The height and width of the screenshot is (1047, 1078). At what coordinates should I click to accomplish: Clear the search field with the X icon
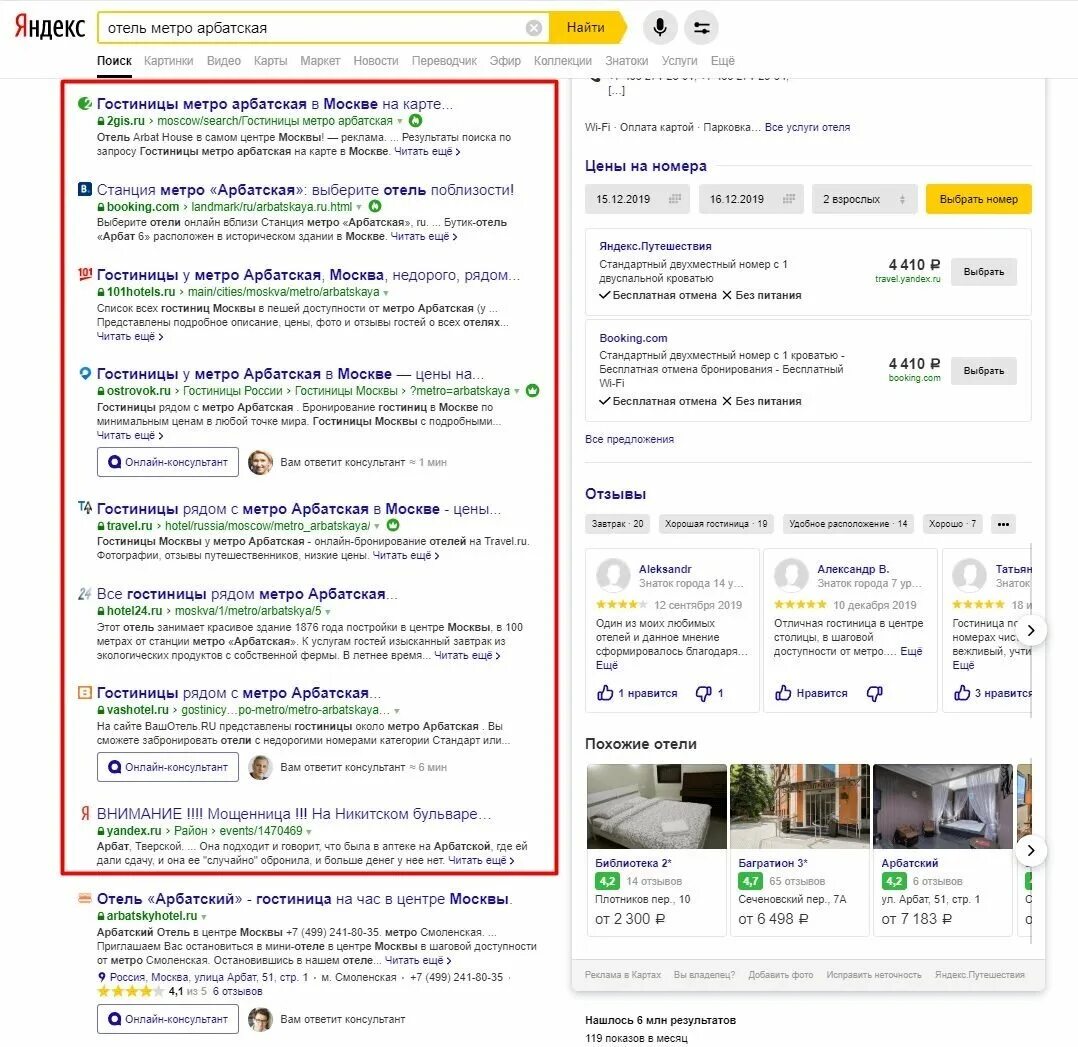[534, 28]
